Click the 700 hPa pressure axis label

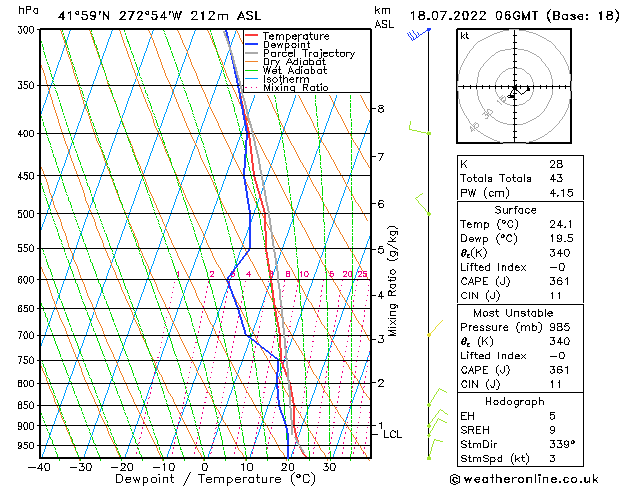(26, 335)
